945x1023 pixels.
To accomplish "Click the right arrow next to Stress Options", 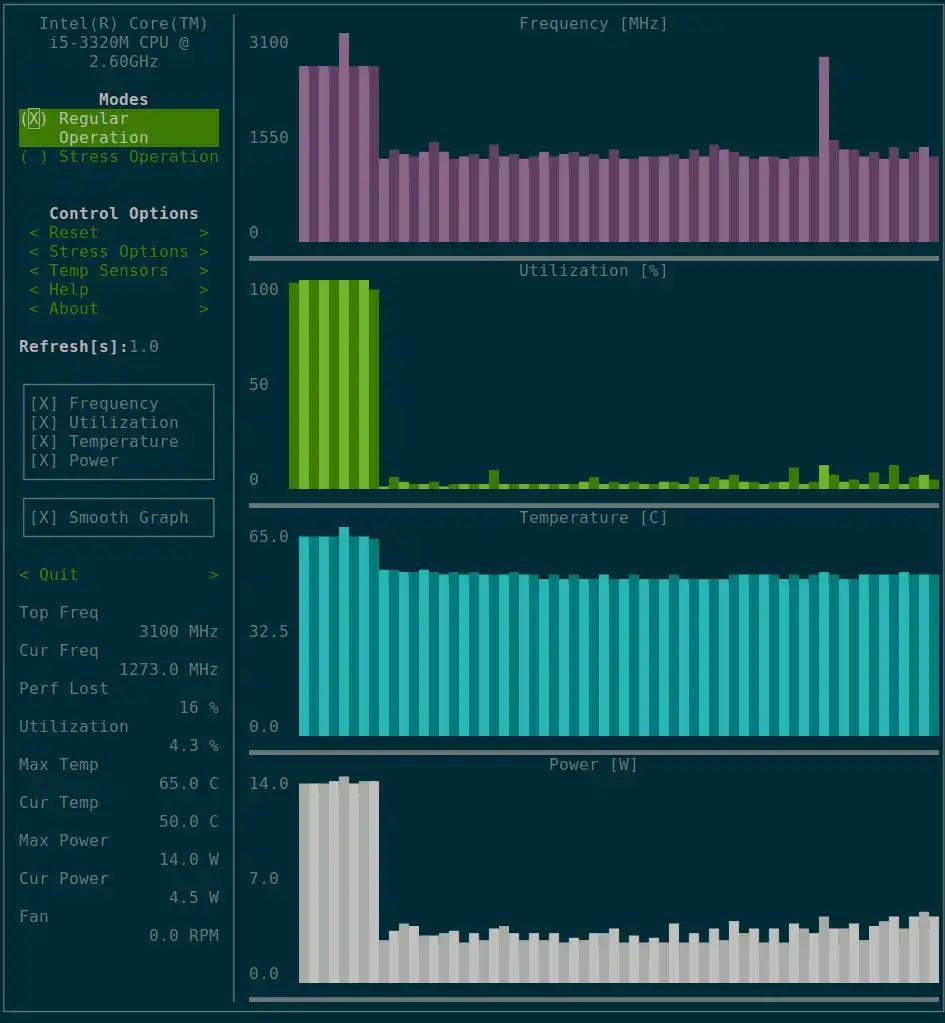I will tap(204, 252).
